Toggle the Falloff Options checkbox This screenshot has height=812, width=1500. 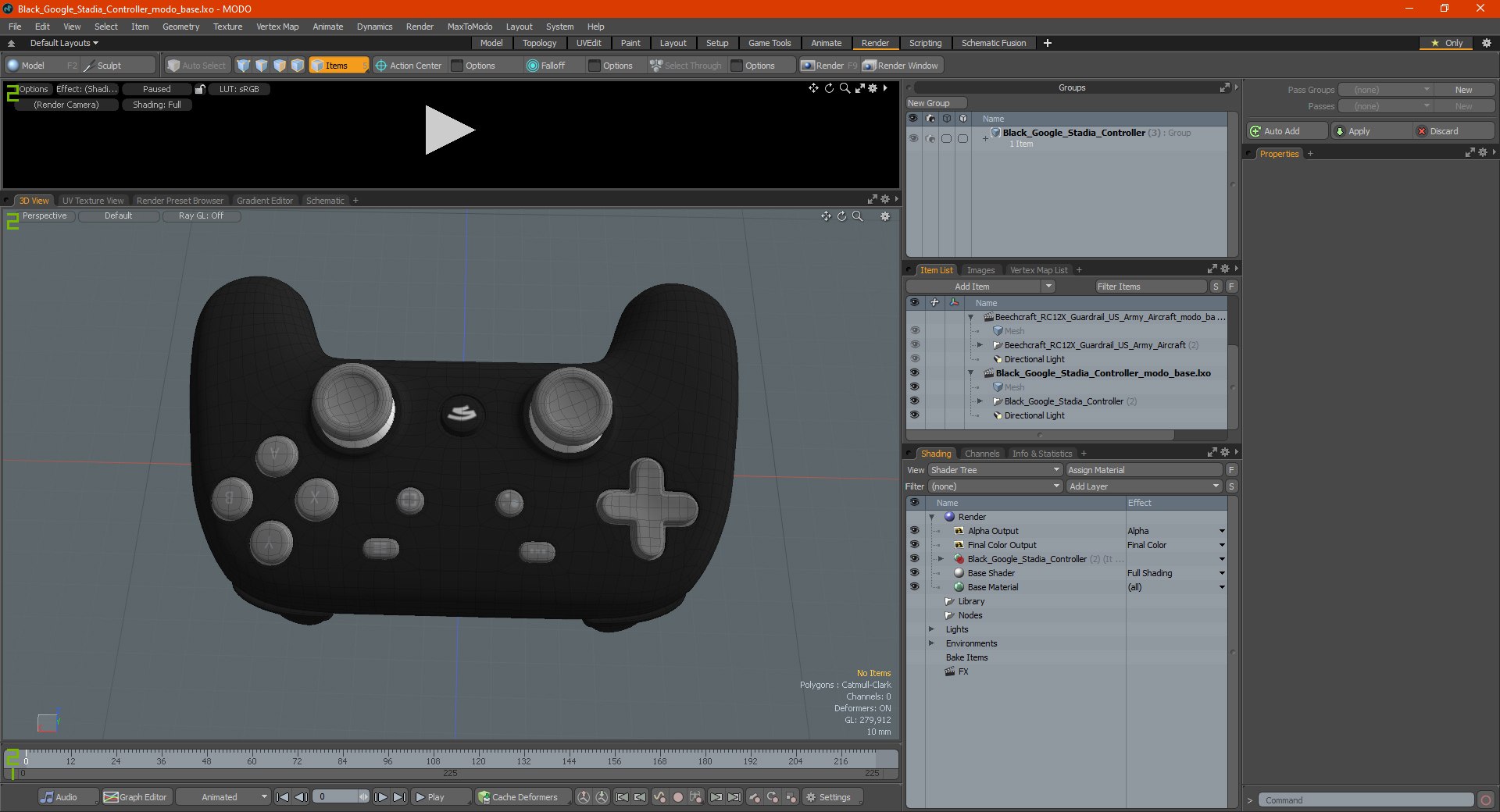pyautogui.click(x=595, y=66)
